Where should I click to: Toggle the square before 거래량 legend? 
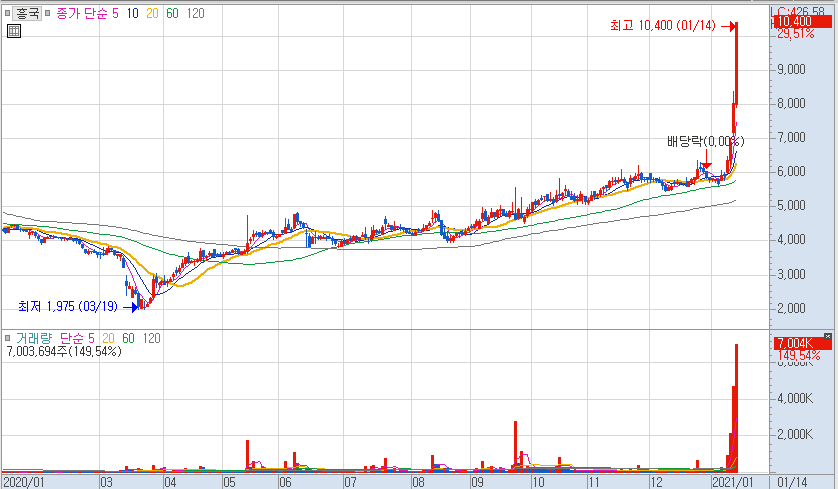7,338
